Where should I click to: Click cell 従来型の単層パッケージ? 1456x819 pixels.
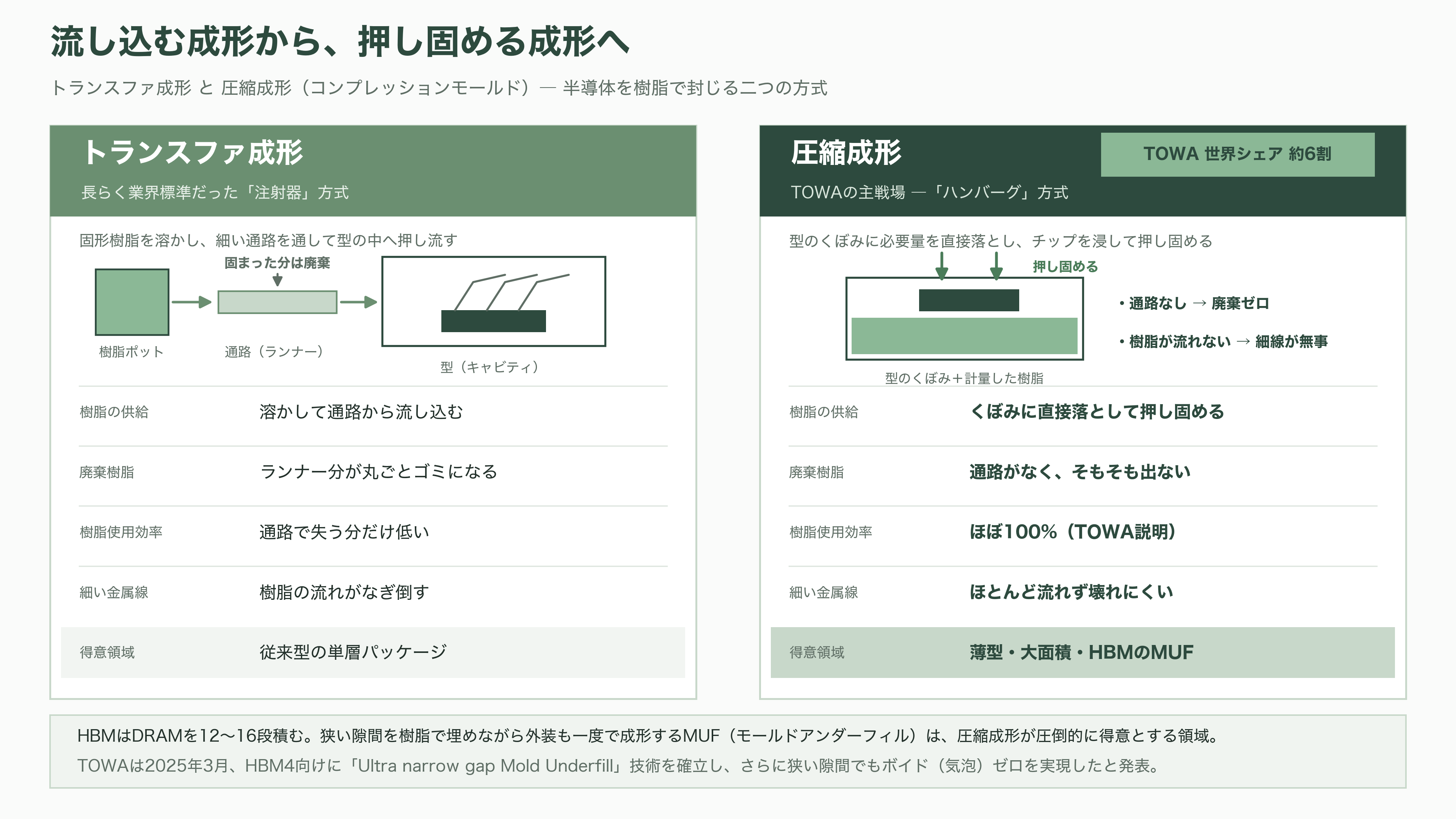353,652
